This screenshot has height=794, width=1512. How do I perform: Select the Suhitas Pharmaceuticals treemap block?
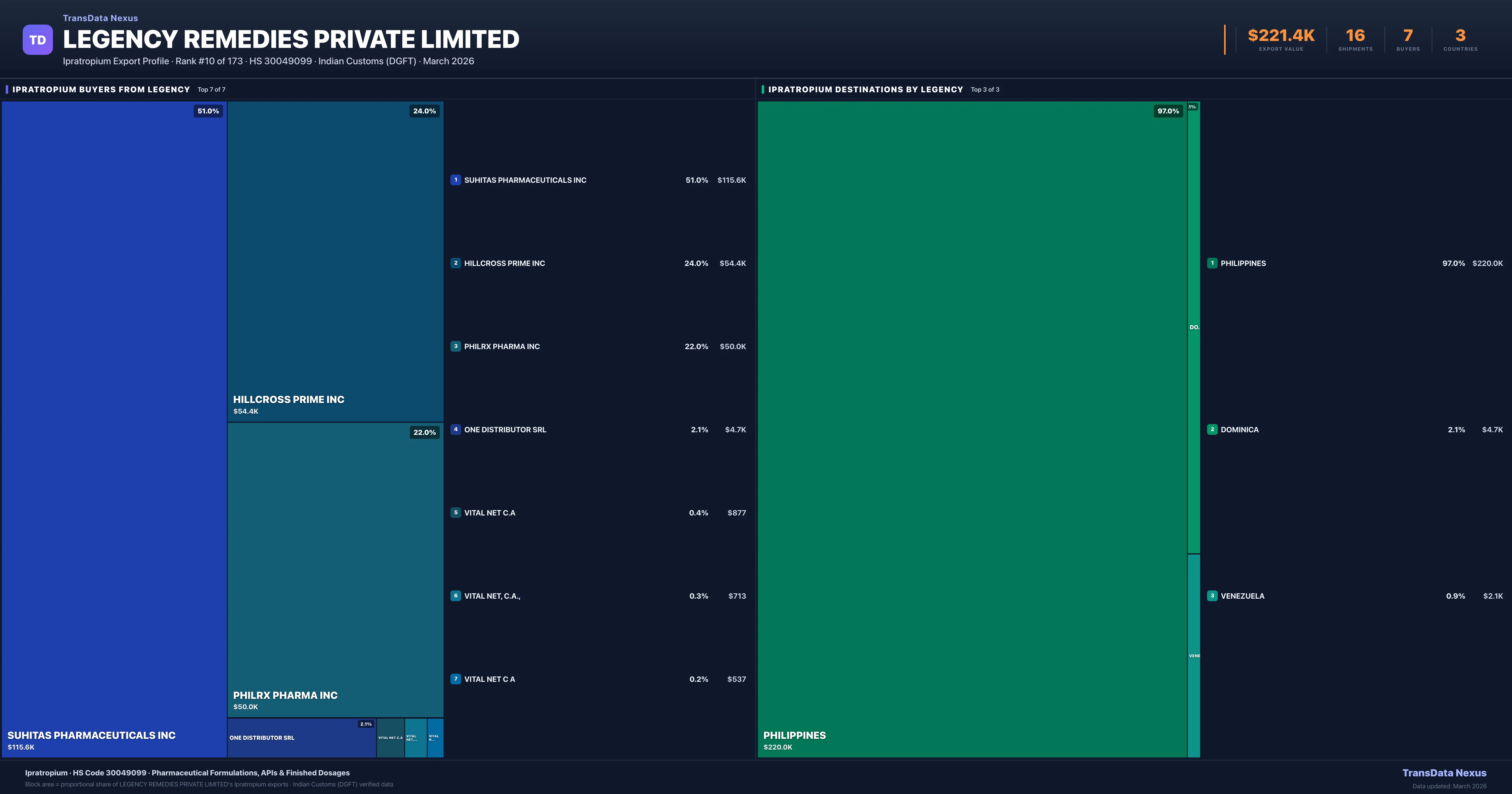tap(114, 429)
